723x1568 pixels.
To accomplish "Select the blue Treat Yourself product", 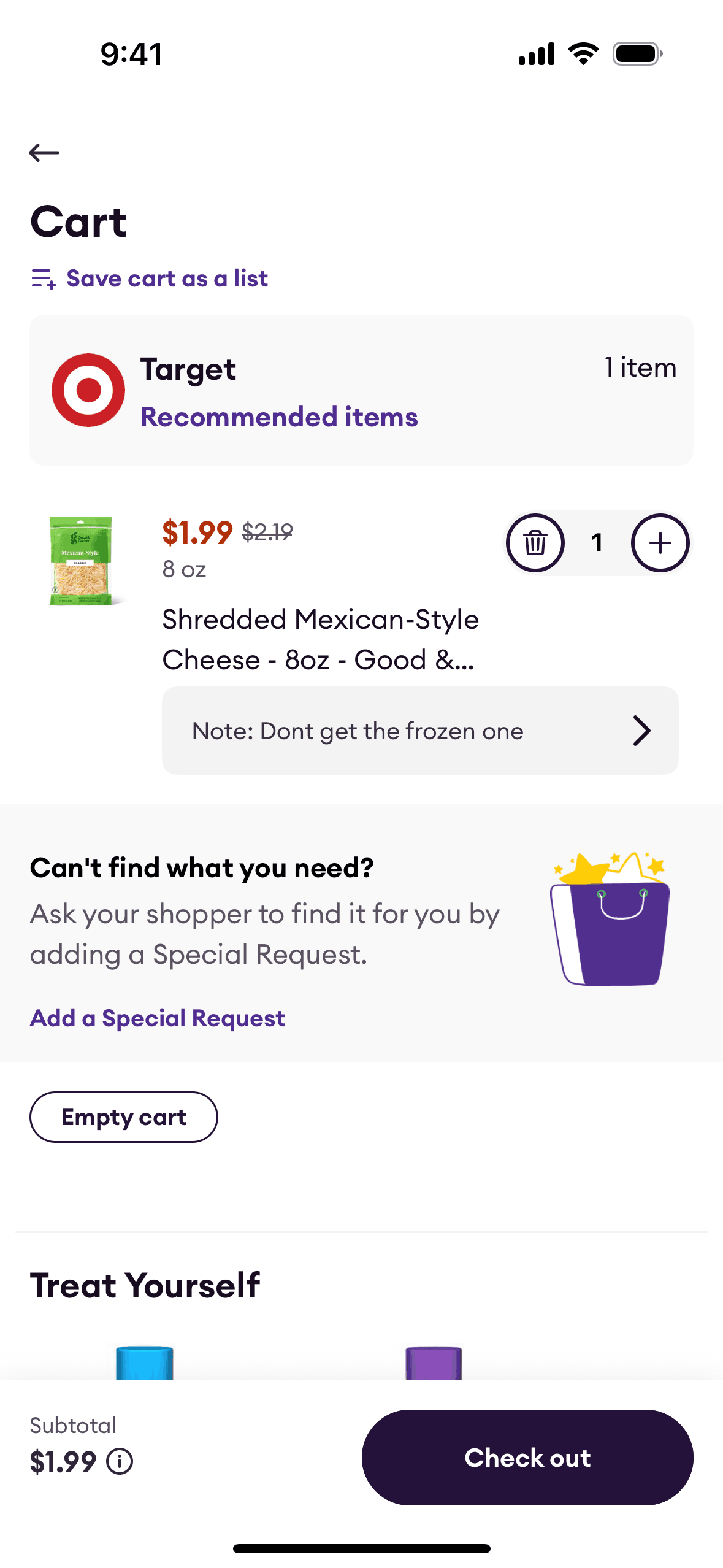I will point(145,1363).
